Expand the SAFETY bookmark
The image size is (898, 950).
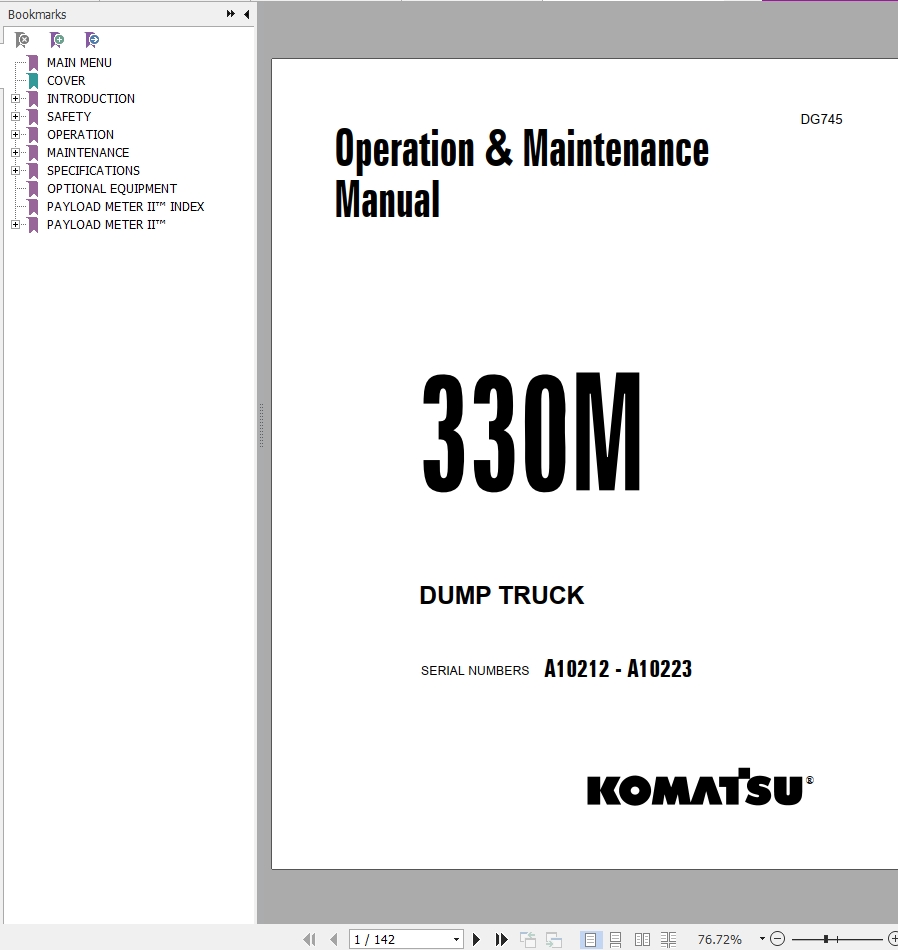(x=16, y=116)
